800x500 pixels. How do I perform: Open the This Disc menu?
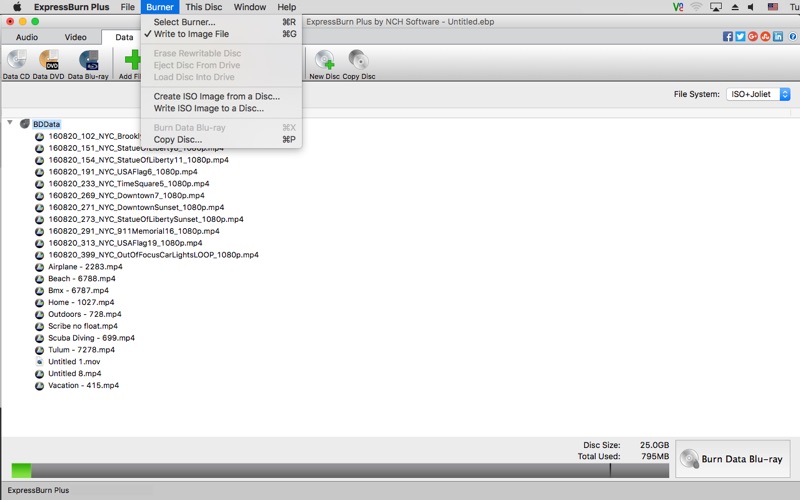[x=204, y=7]
